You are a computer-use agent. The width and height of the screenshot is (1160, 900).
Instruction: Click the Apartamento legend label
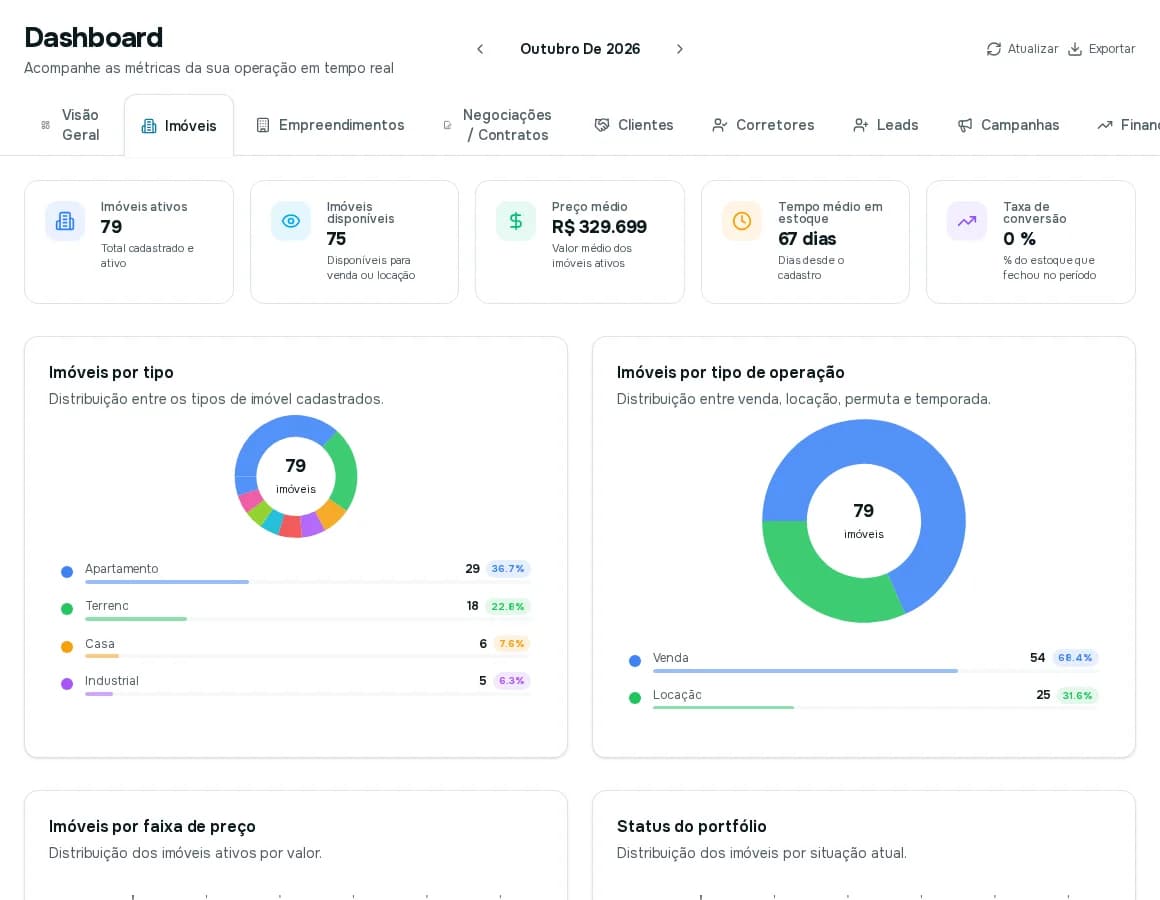point(121,569)
